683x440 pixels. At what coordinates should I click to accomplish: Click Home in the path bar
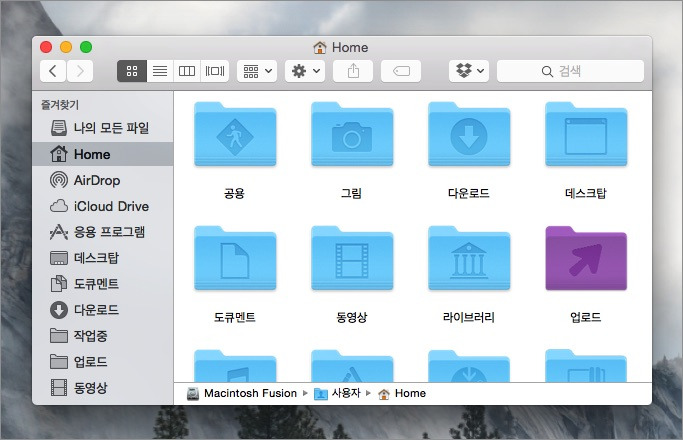[x=402, y=393]
